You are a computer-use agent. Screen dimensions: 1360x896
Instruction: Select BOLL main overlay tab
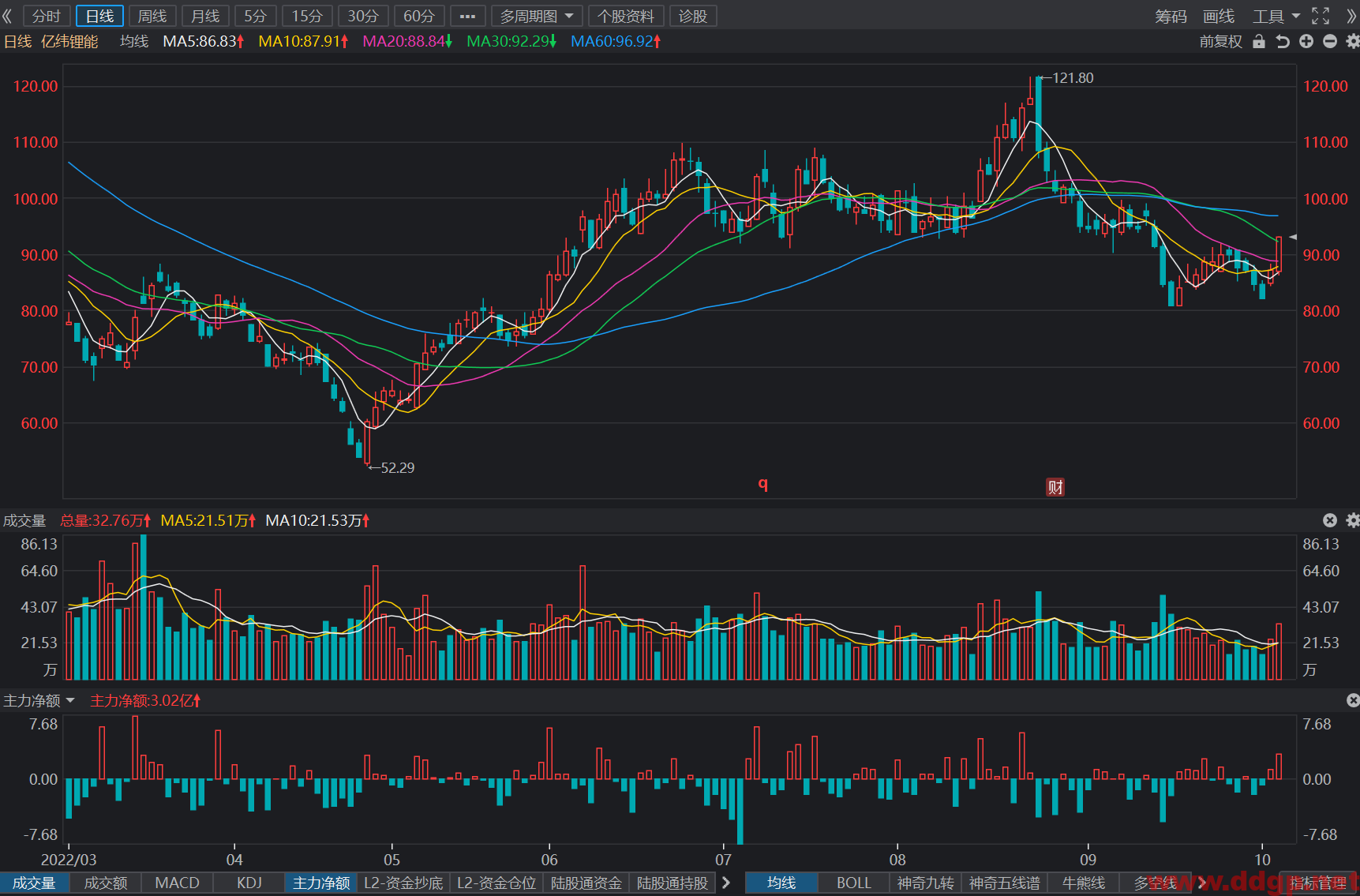[x=854, y=883]
